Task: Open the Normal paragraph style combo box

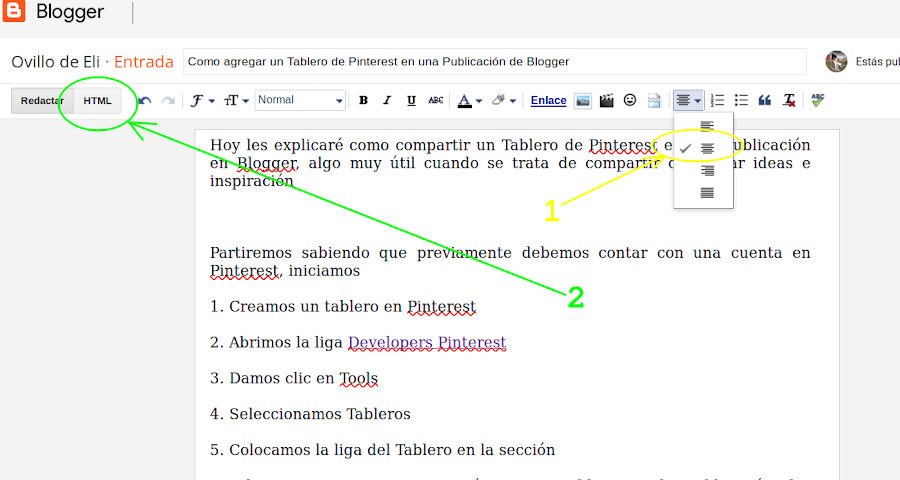Action: 300,100
